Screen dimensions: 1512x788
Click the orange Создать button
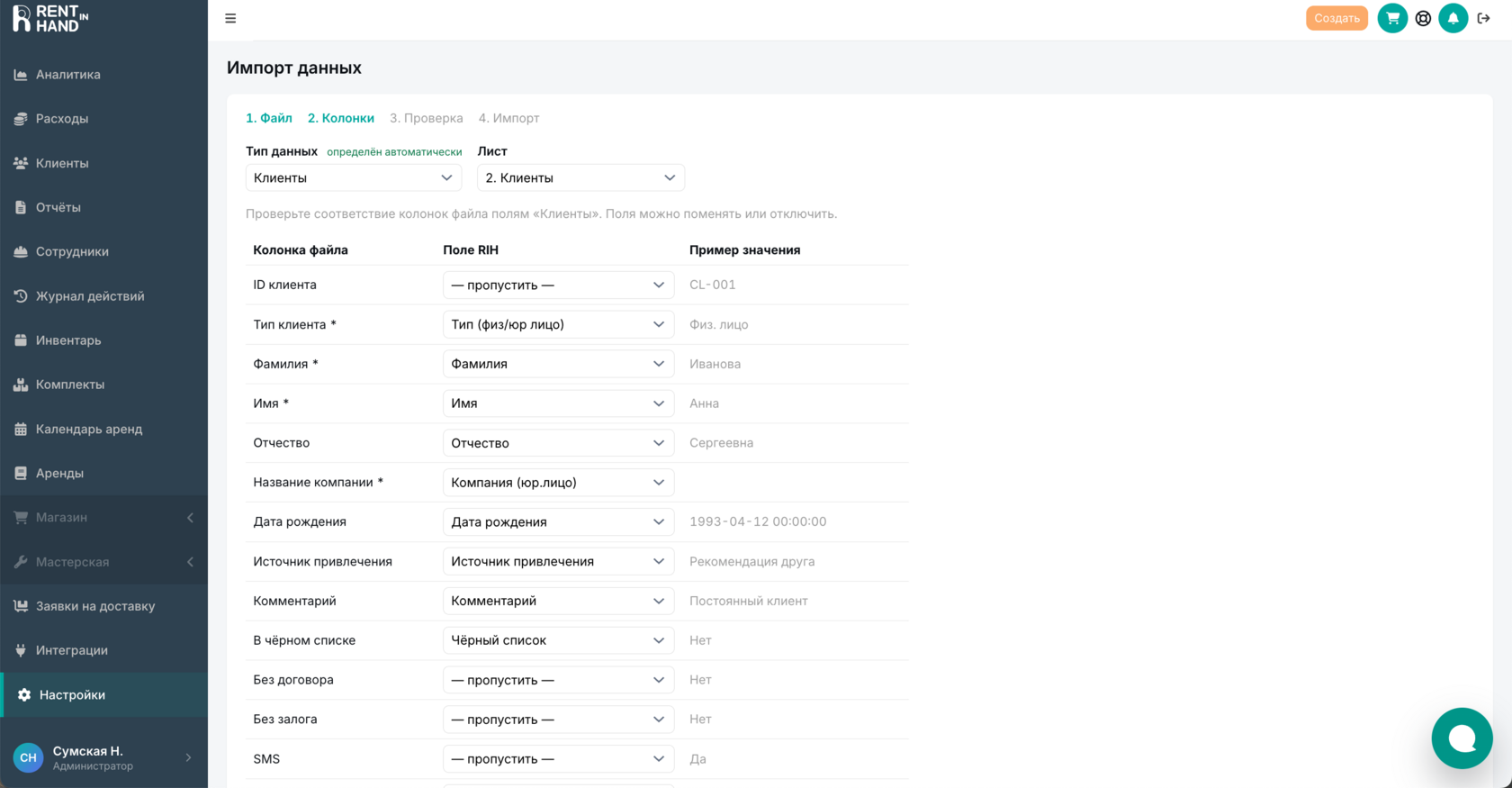point(1336,18)
